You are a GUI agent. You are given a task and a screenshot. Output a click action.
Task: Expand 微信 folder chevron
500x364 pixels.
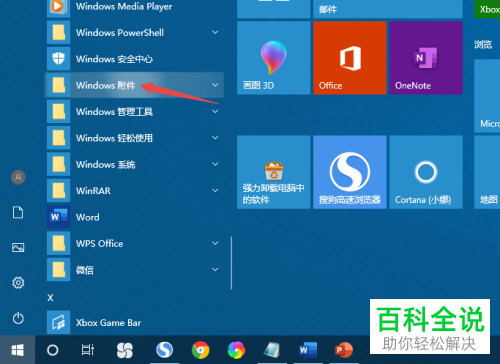215,270
